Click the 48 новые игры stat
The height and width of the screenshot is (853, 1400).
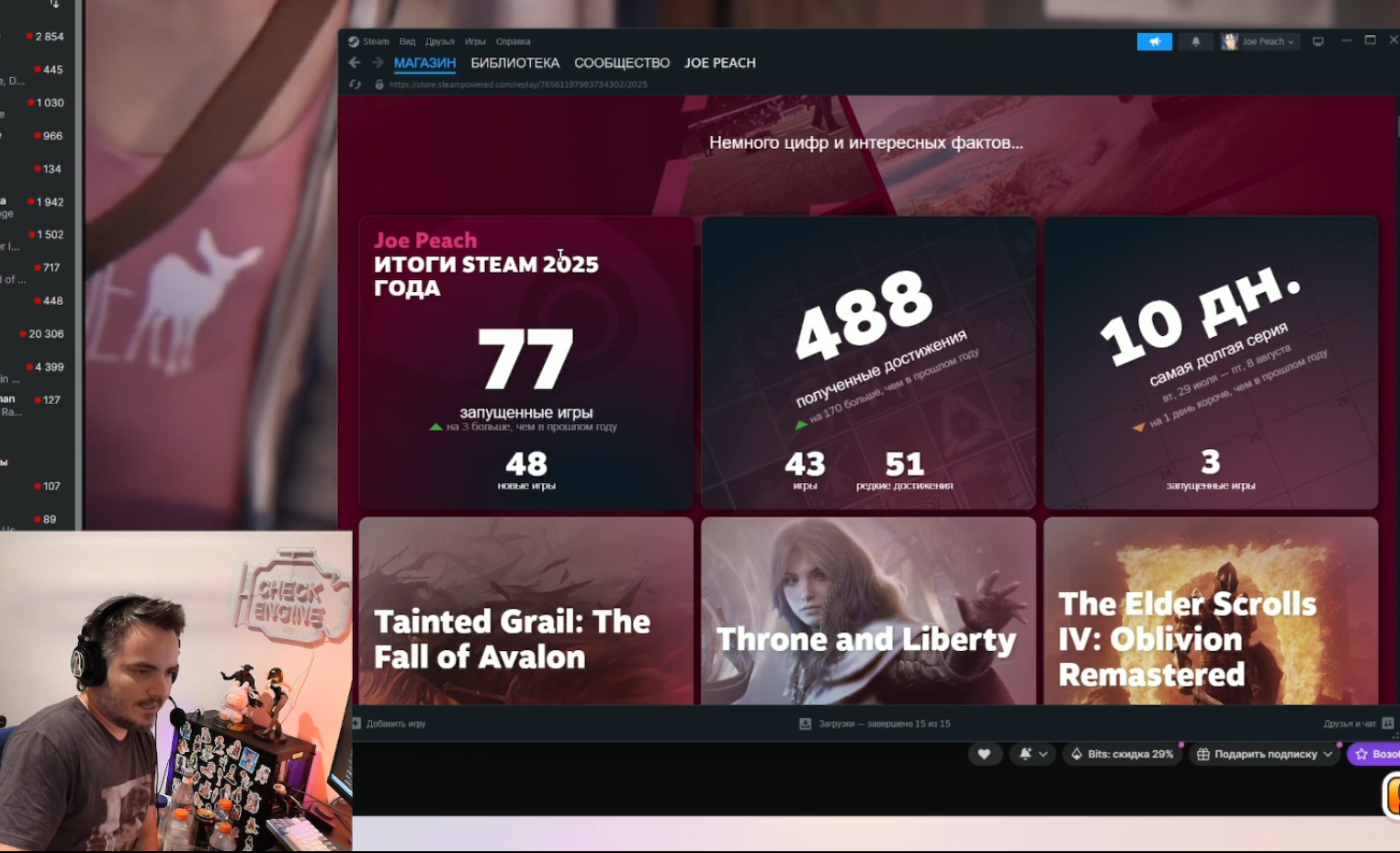tap(526, 470)
